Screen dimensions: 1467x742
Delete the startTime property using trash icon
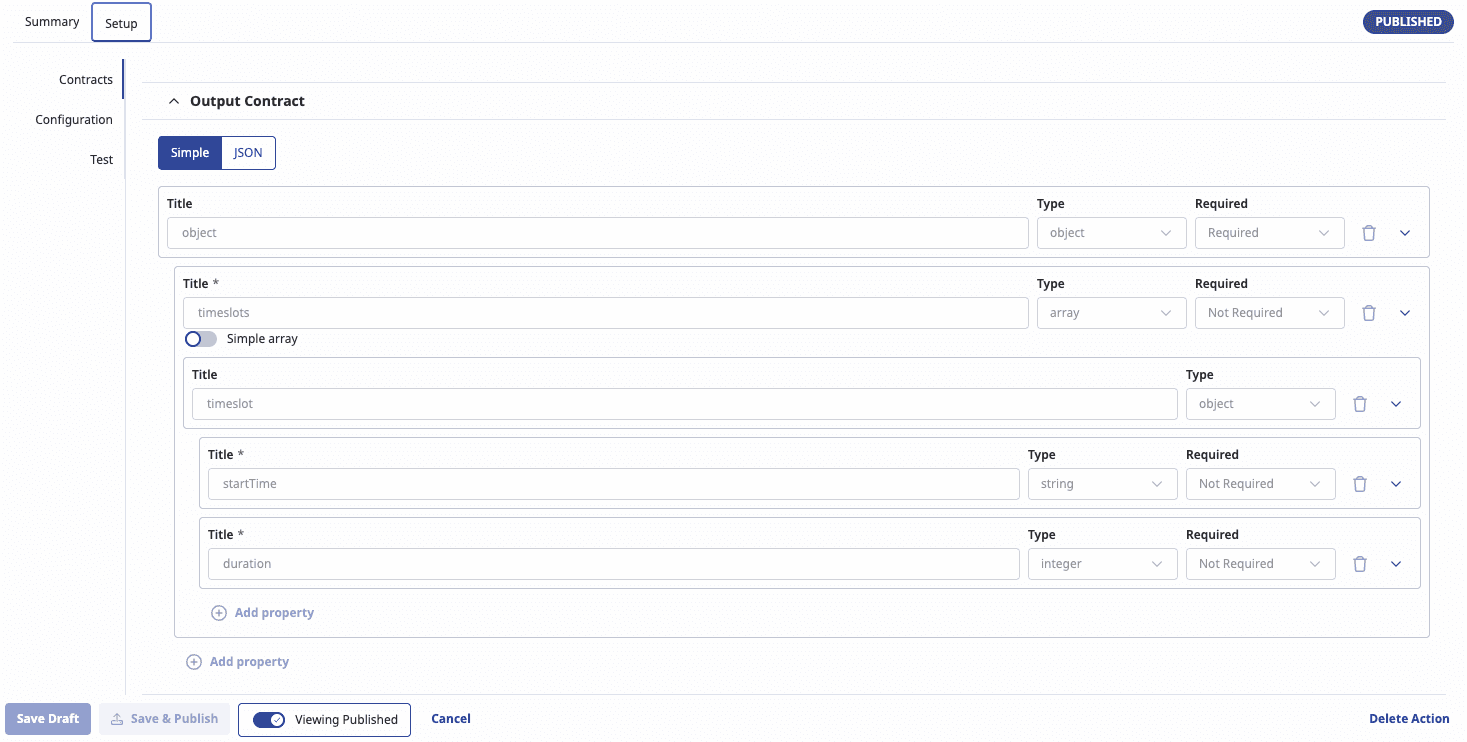point(1360,483)
